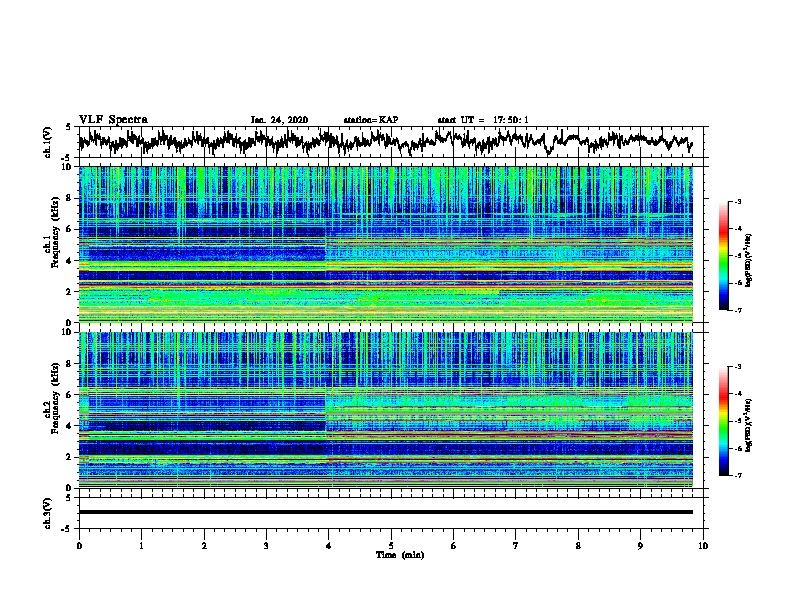Click the "2" minute tick label
The width and height of the screenshot is (792, 612).
tap(204, 546)
